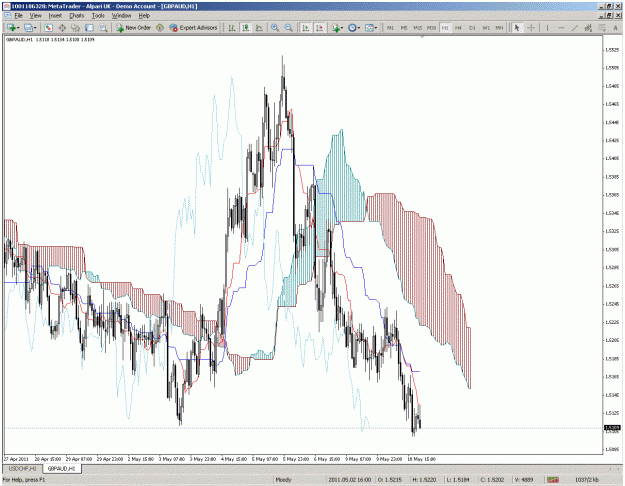
Task: Select the Equidistant Channel tool
Action: click(x=588, y=28)
